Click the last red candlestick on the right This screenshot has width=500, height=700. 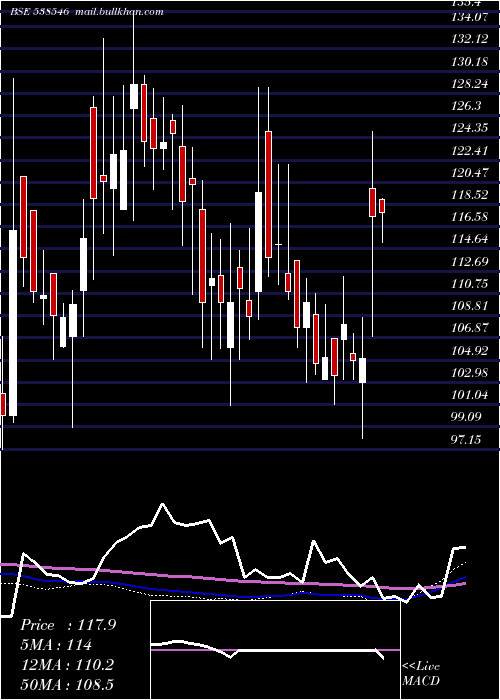382,206
